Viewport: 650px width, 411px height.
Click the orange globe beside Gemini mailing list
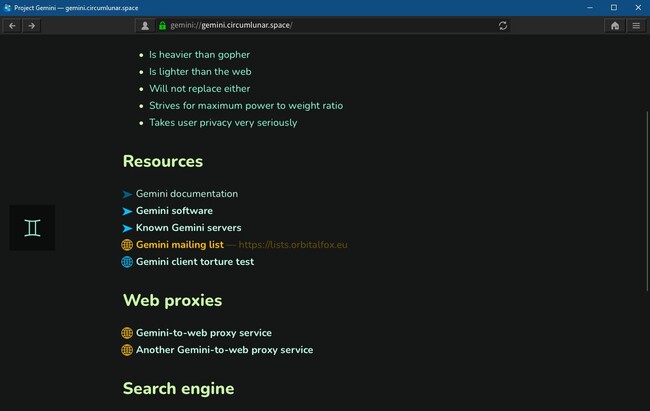click(127, 245)
